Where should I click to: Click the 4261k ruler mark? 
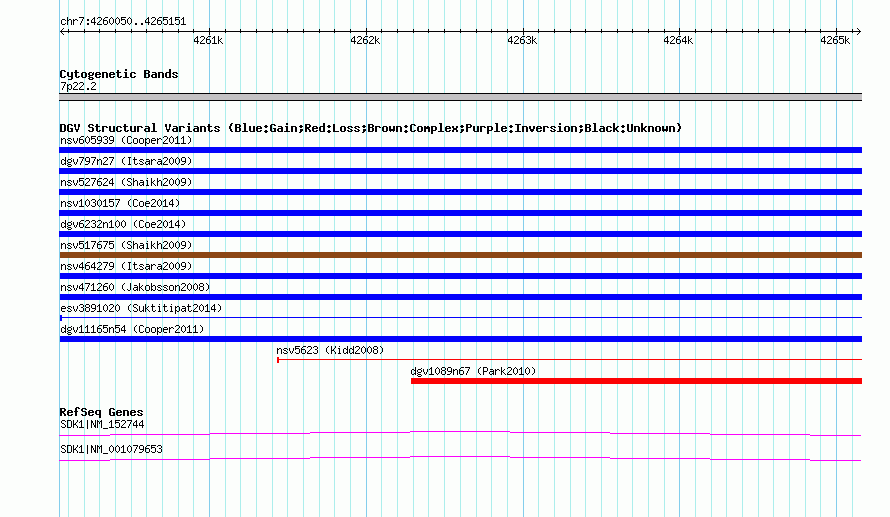tap(208, 40)
